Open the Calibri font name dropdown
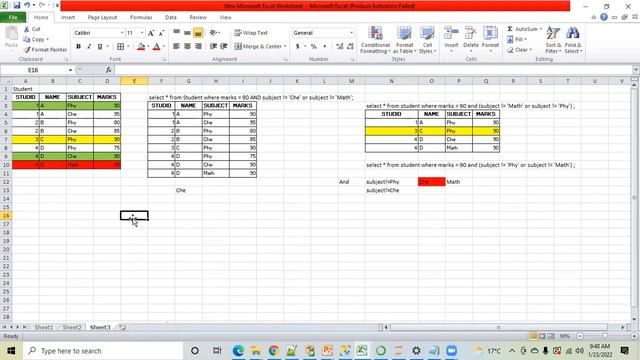Screen dimensions: 640x360 click(x=122, y=33)
